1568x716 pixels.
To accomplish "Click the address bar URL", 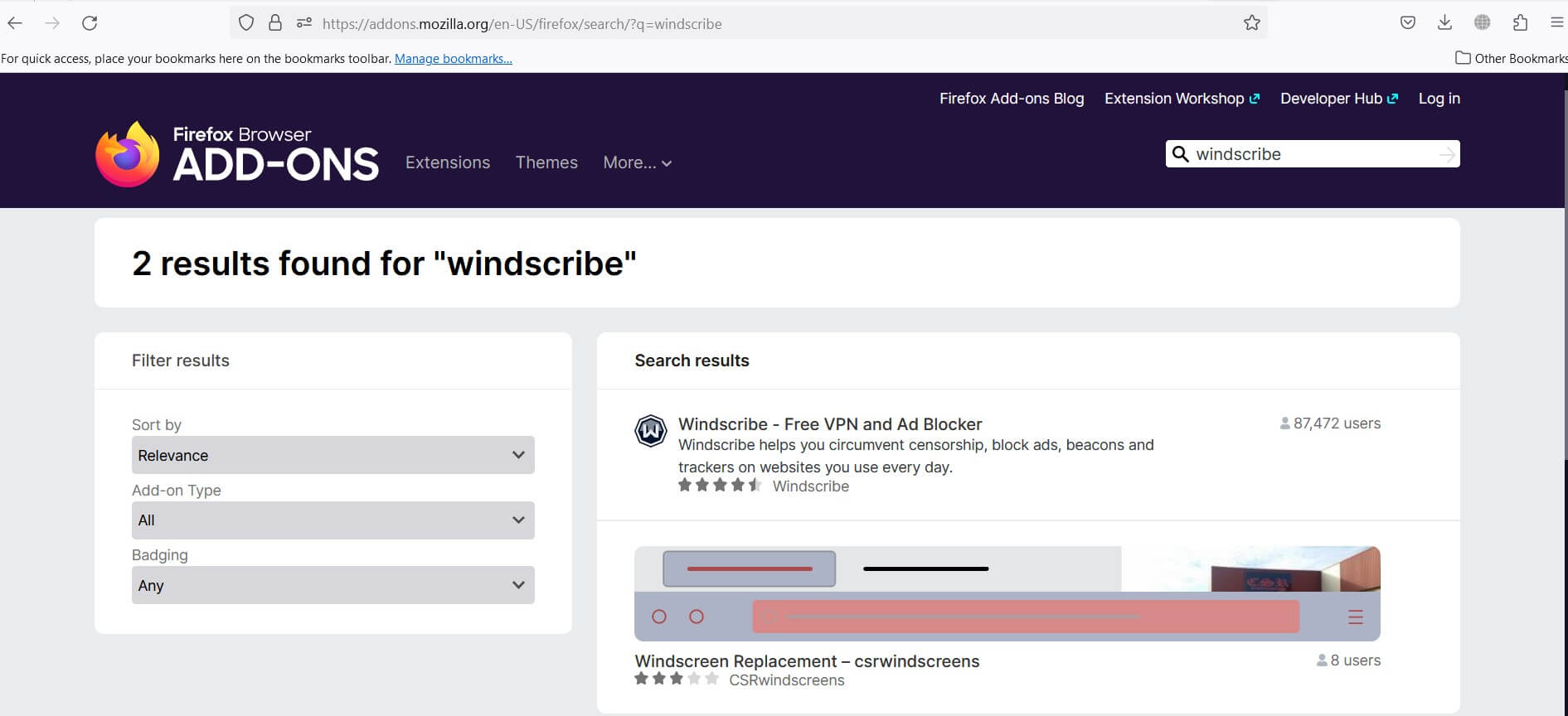I will (x=522, y=24).
